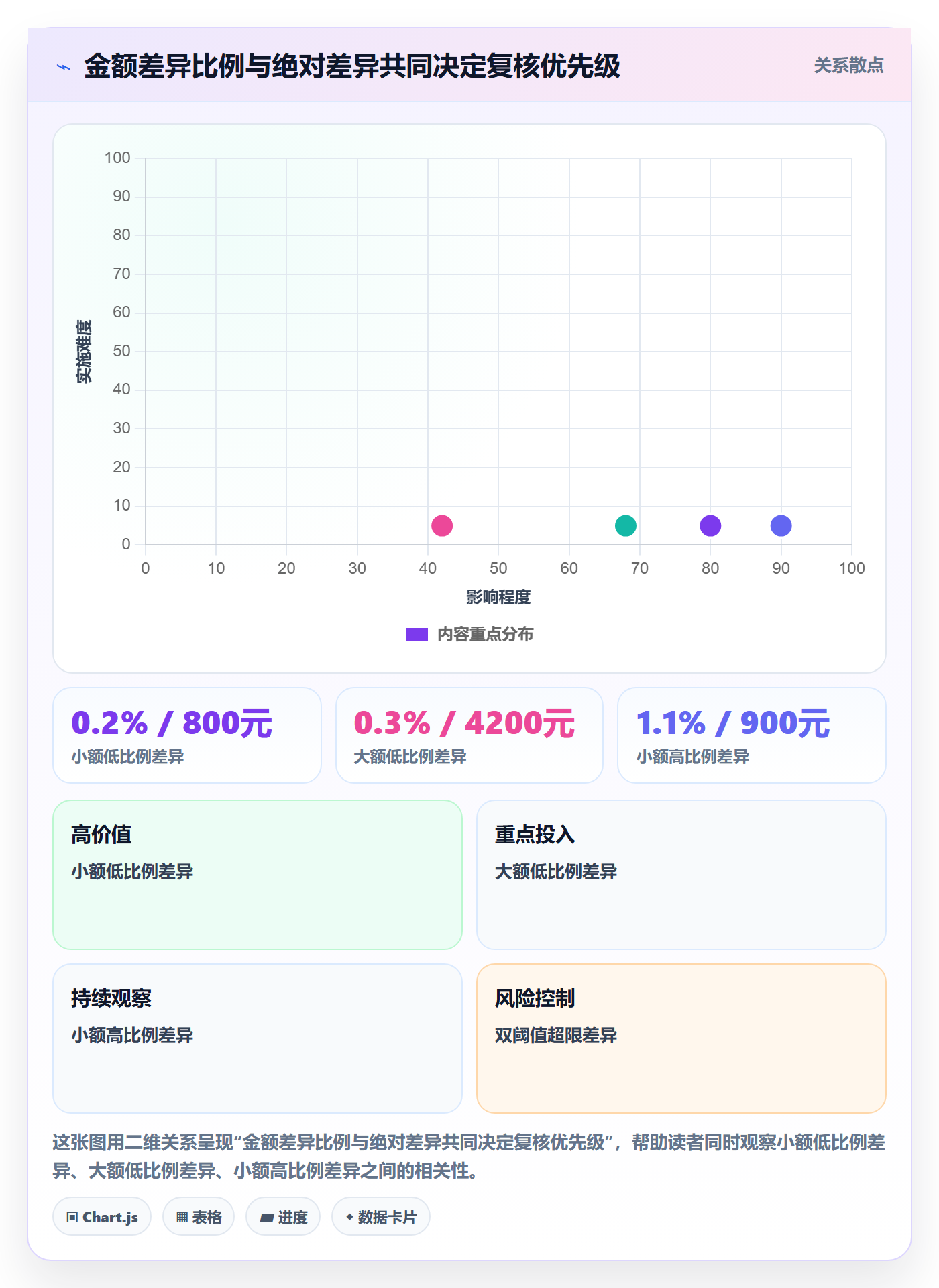Viewport: 939px width, 1288px height.
Task: Toggle the 内容重点分布 legend color box
Action: [x=417, y=635]
